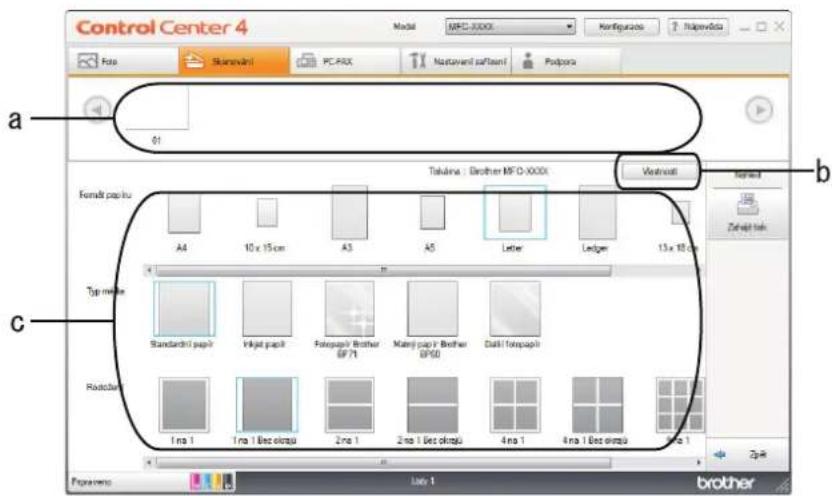Image resolution: width=832 pixels, height=496 pixels.
Task: Pick 2 na 1 Bez okrajů layout
Action: [x=432, y=405]
